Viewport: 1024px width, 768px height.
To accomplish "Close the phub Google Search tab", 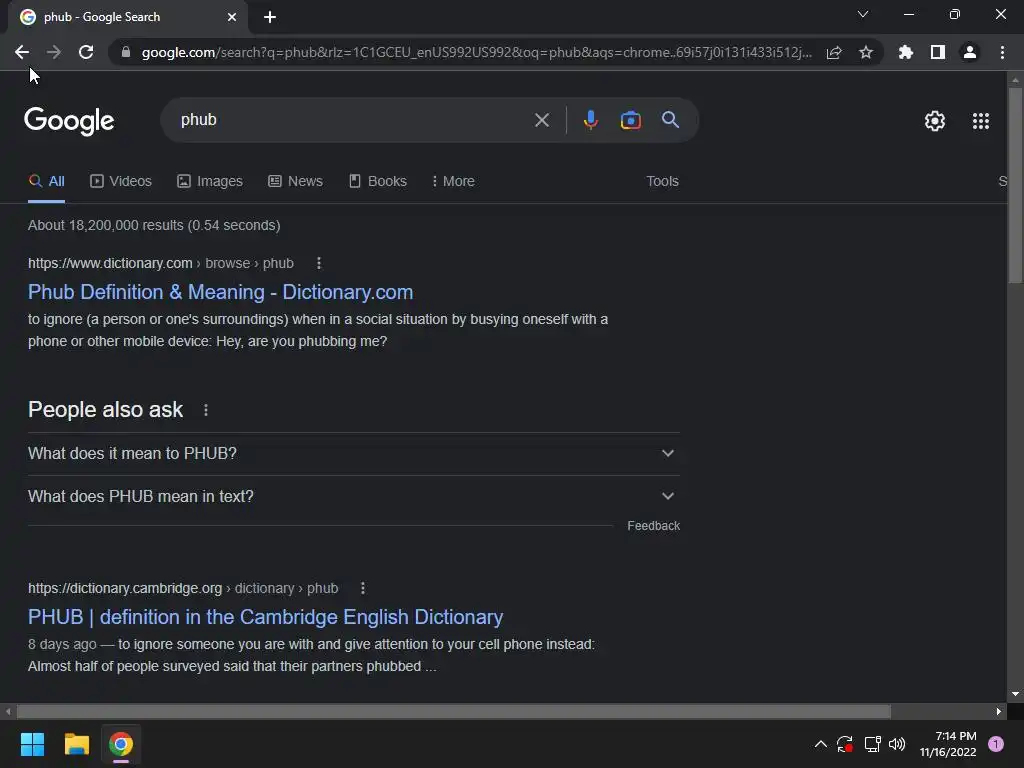I will click(232, 17).
